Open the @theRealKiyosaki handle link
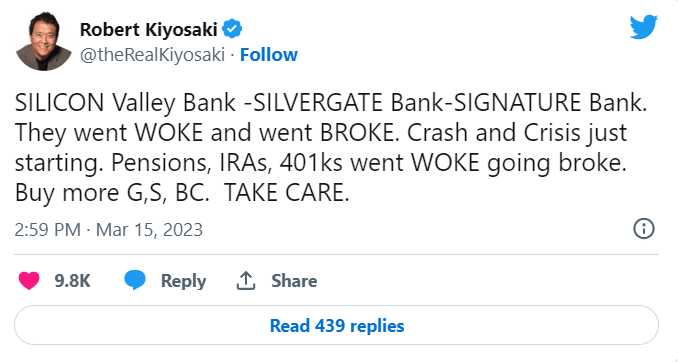 point(152,55)
